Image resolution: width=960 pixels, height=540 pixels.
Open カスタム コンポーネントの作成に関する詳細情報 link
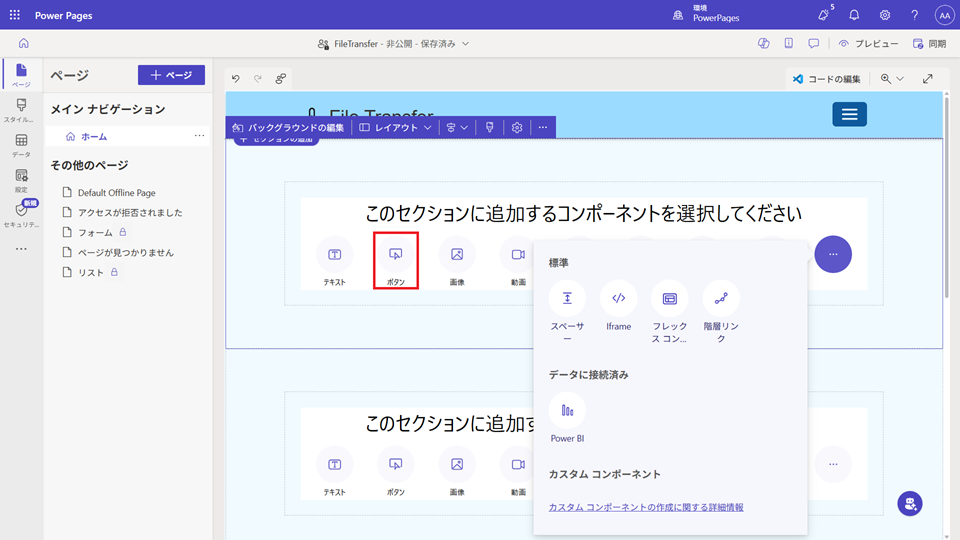click(x=645, y=507)
